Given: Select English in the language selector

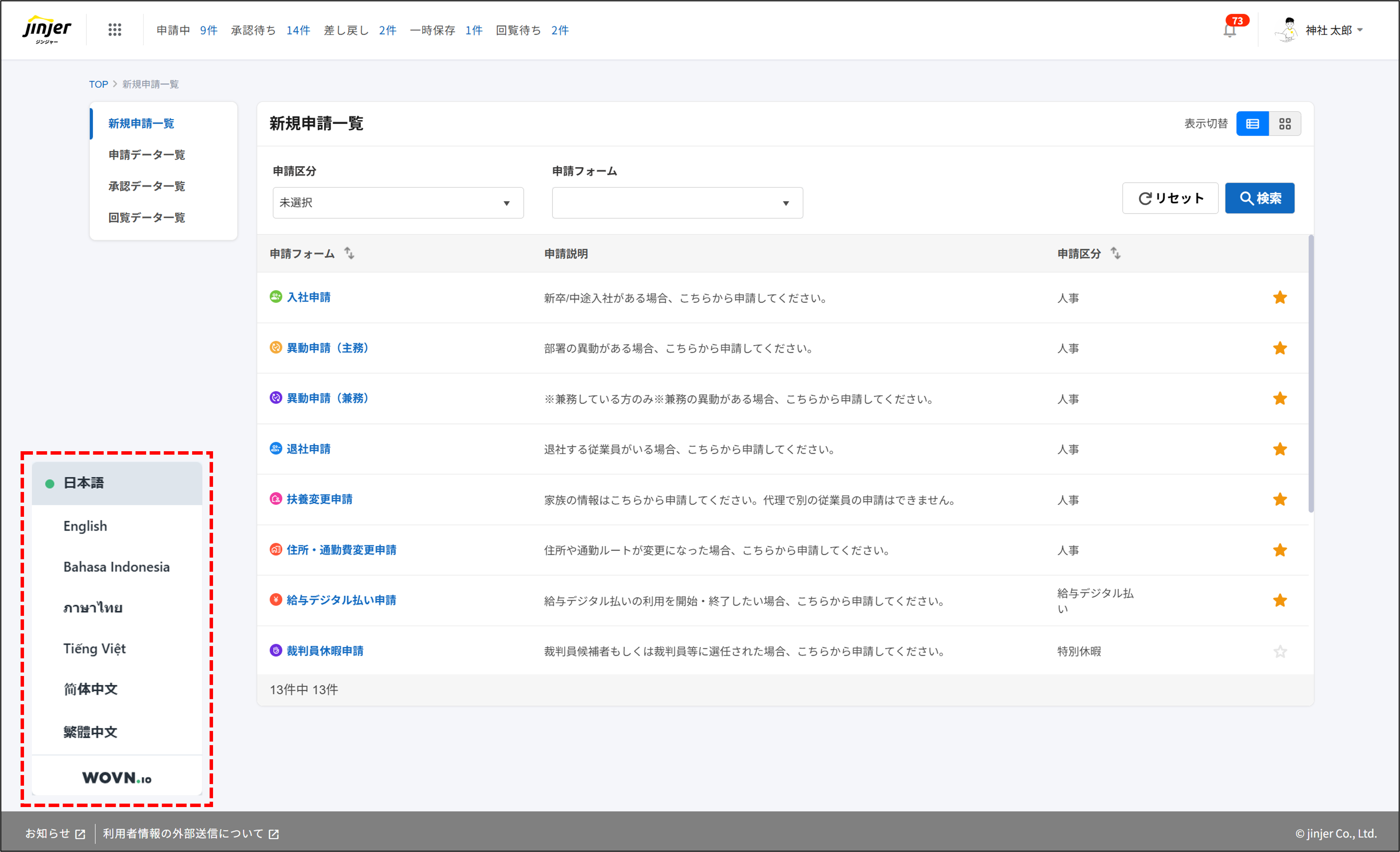Looking at the screenshot, I should (x=85, y=526).
